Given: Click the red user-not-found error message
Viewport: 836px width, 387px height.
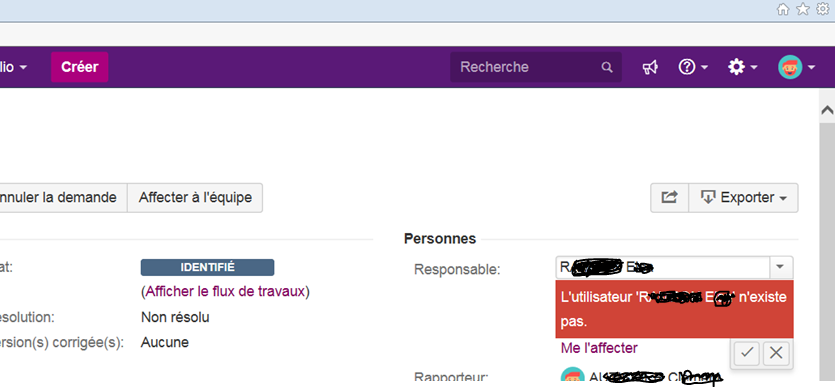Looking at the screenshot, I should click(x=674, y=309).
